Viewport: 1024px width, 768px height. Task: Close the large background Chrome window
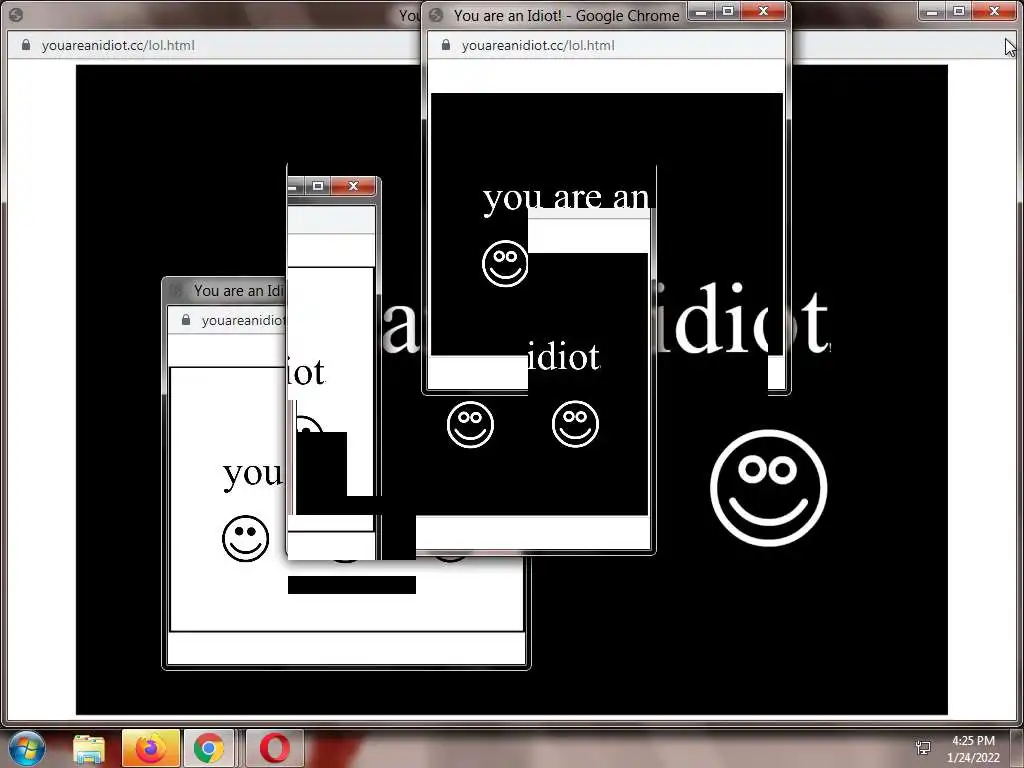coord(994,11)
